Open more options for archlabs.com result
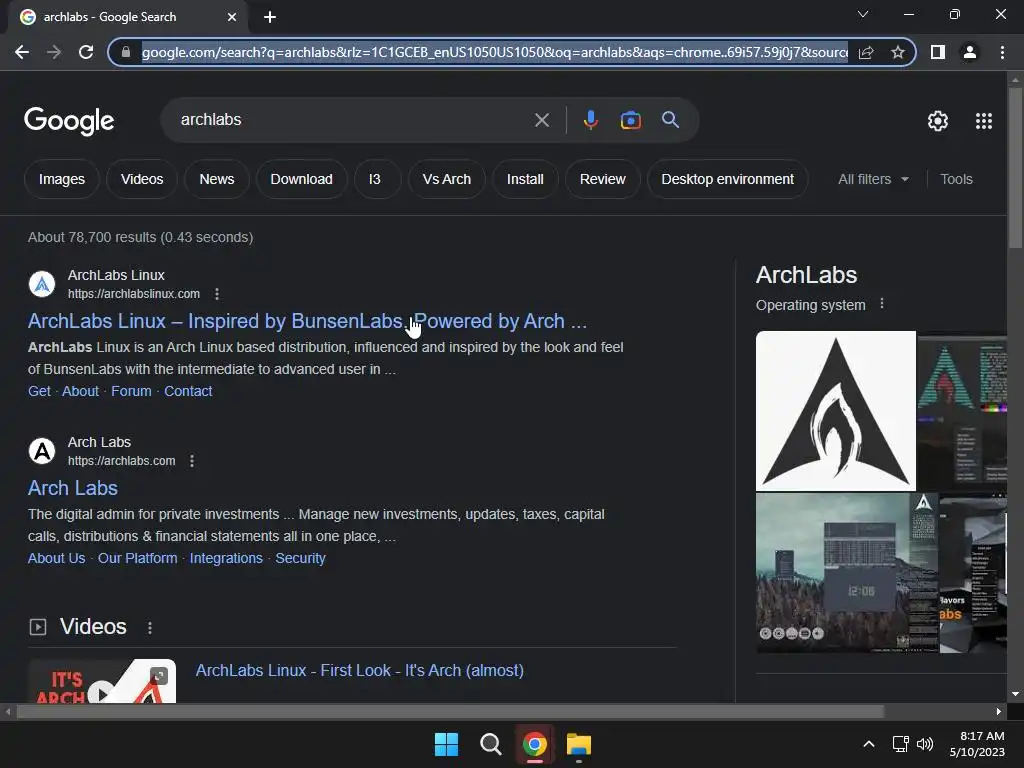Image resolution: width=1024 pixels, height=768 pixels. click(191, 461)
